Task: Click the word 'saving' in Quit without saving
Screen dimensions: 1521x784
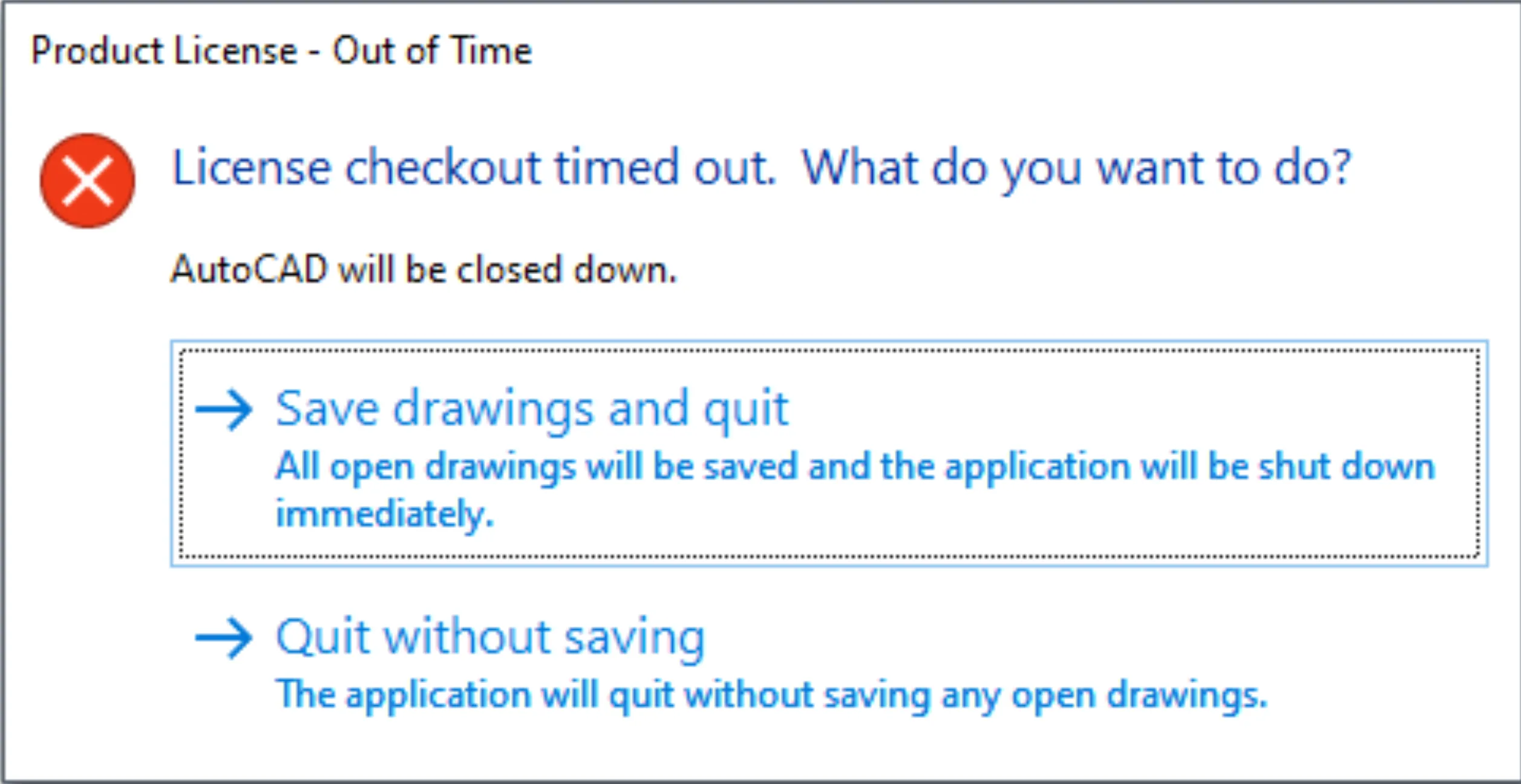Action: point(634,638)
